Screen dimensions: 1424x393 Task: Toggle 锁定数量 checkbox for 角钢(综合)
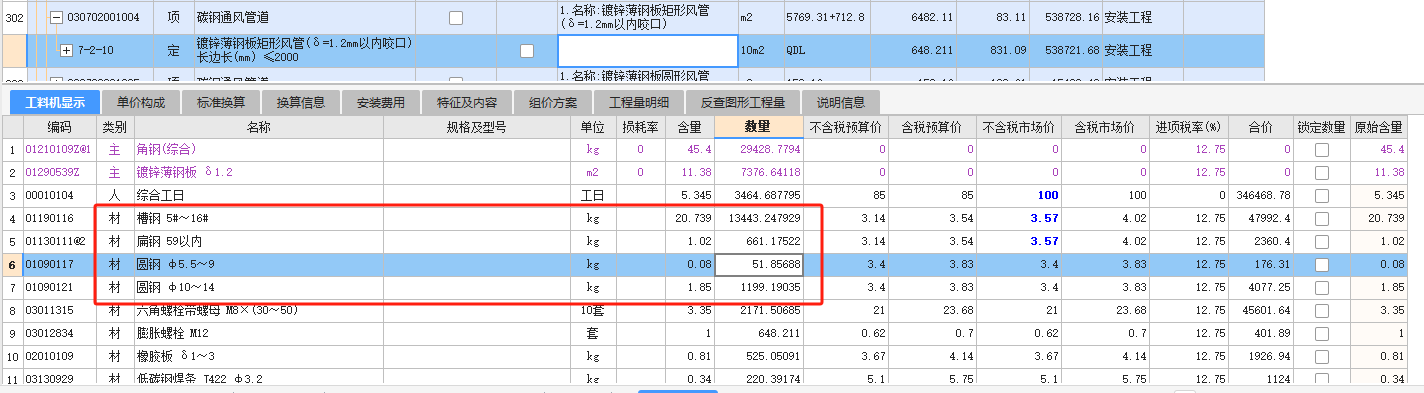pos(1322,149)
